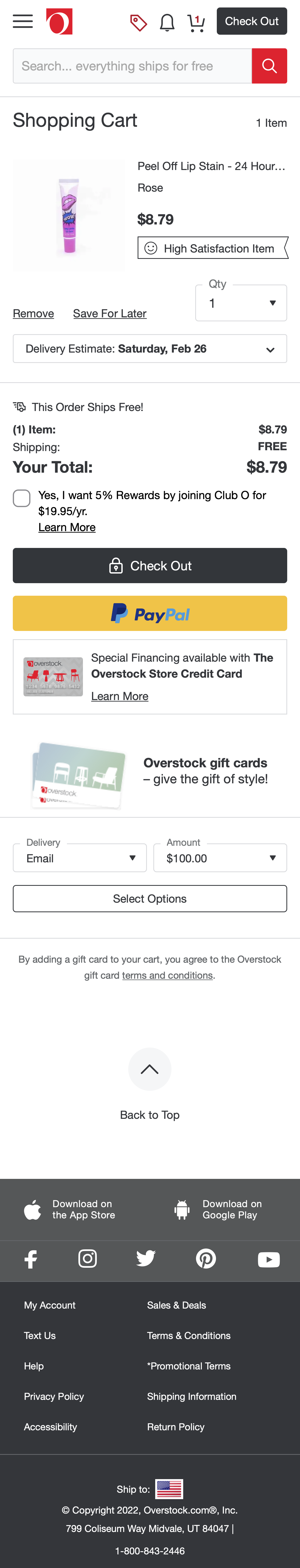Click the Back to Top button
Image resolution: width=300 pixels, height=1568 pixels.
click(150, 1069)
